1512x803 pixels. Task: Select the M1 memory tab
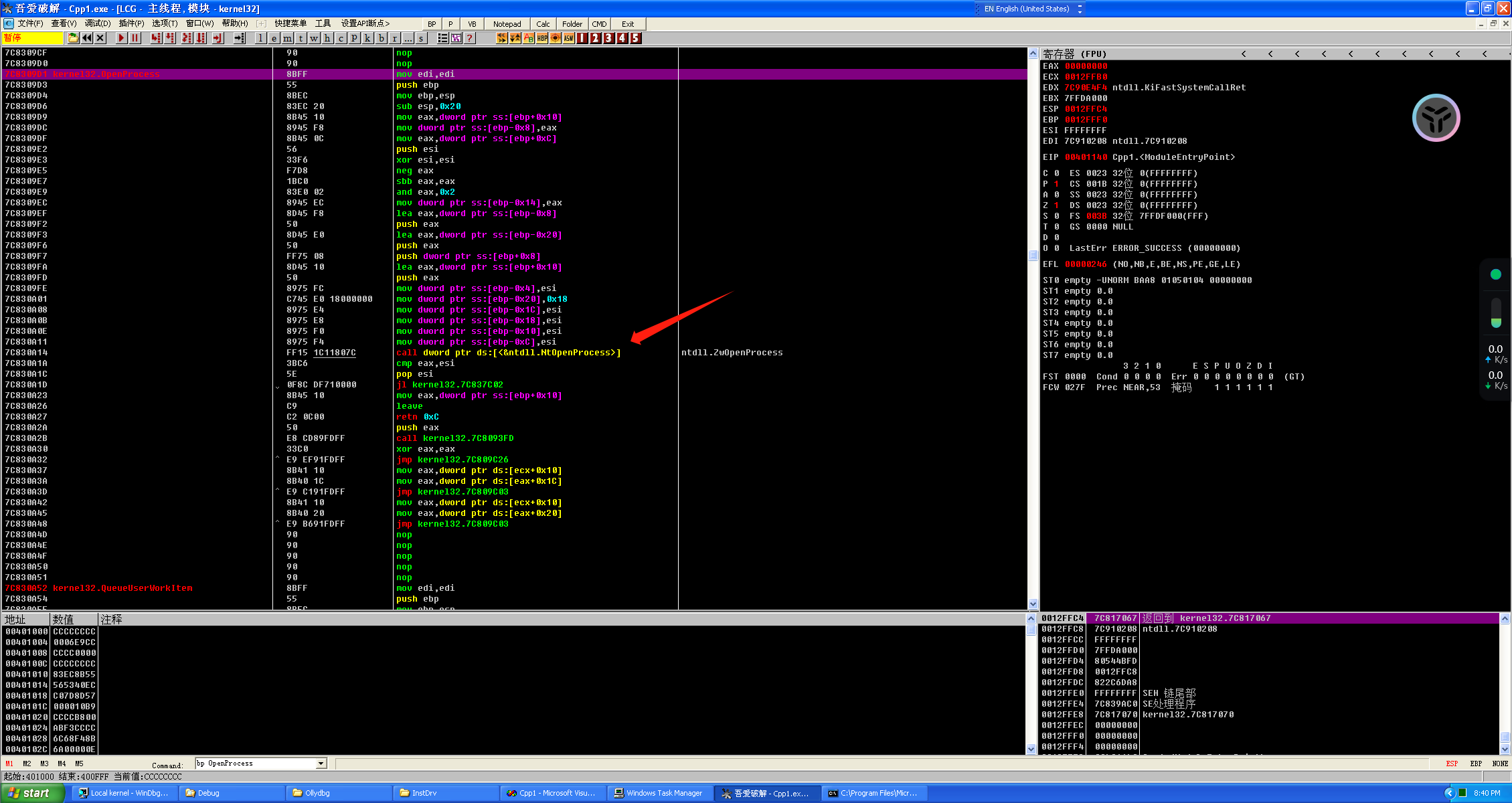tap(9, 764)
